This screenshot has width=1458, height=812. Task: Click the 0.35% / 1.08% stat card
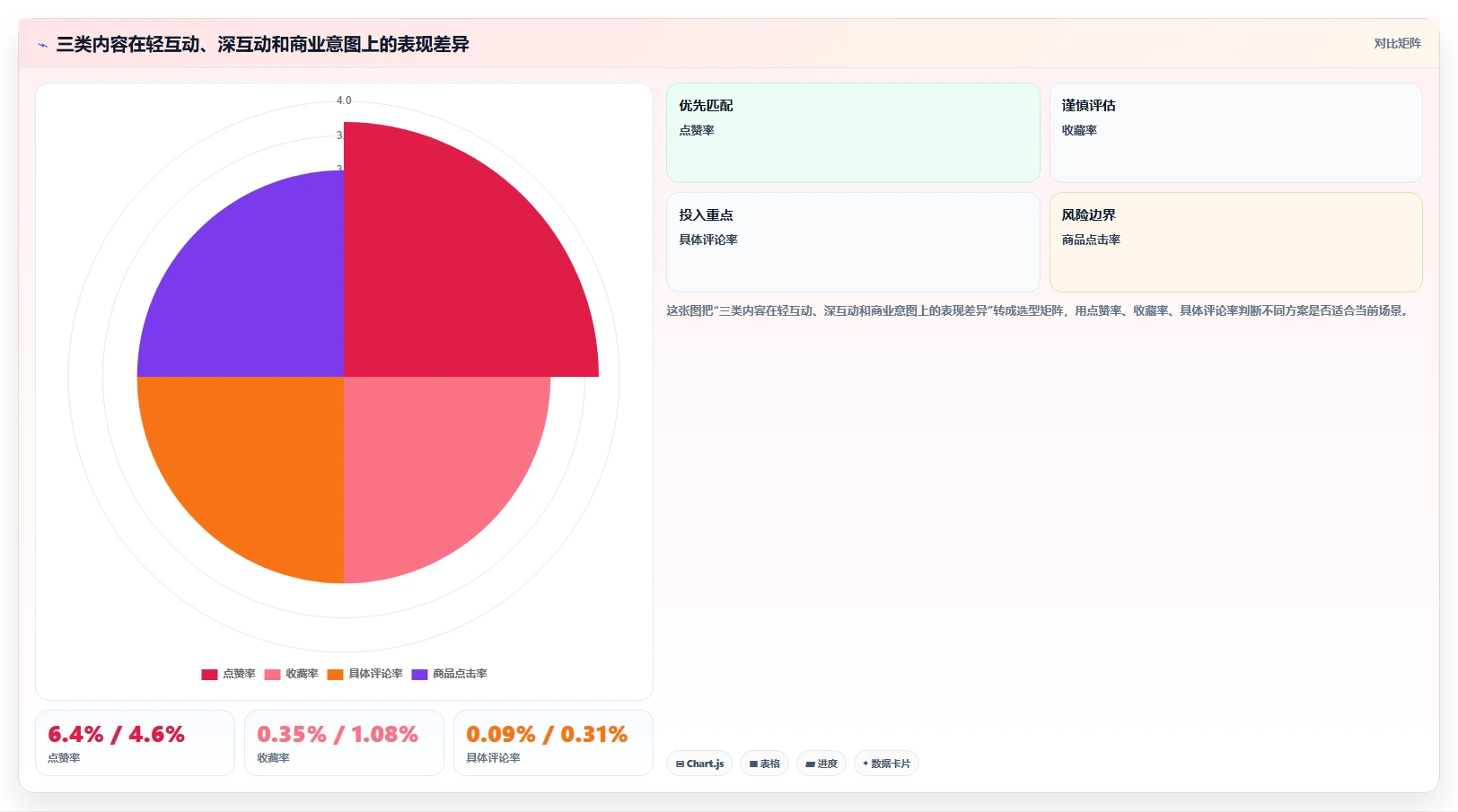[344, 743]
